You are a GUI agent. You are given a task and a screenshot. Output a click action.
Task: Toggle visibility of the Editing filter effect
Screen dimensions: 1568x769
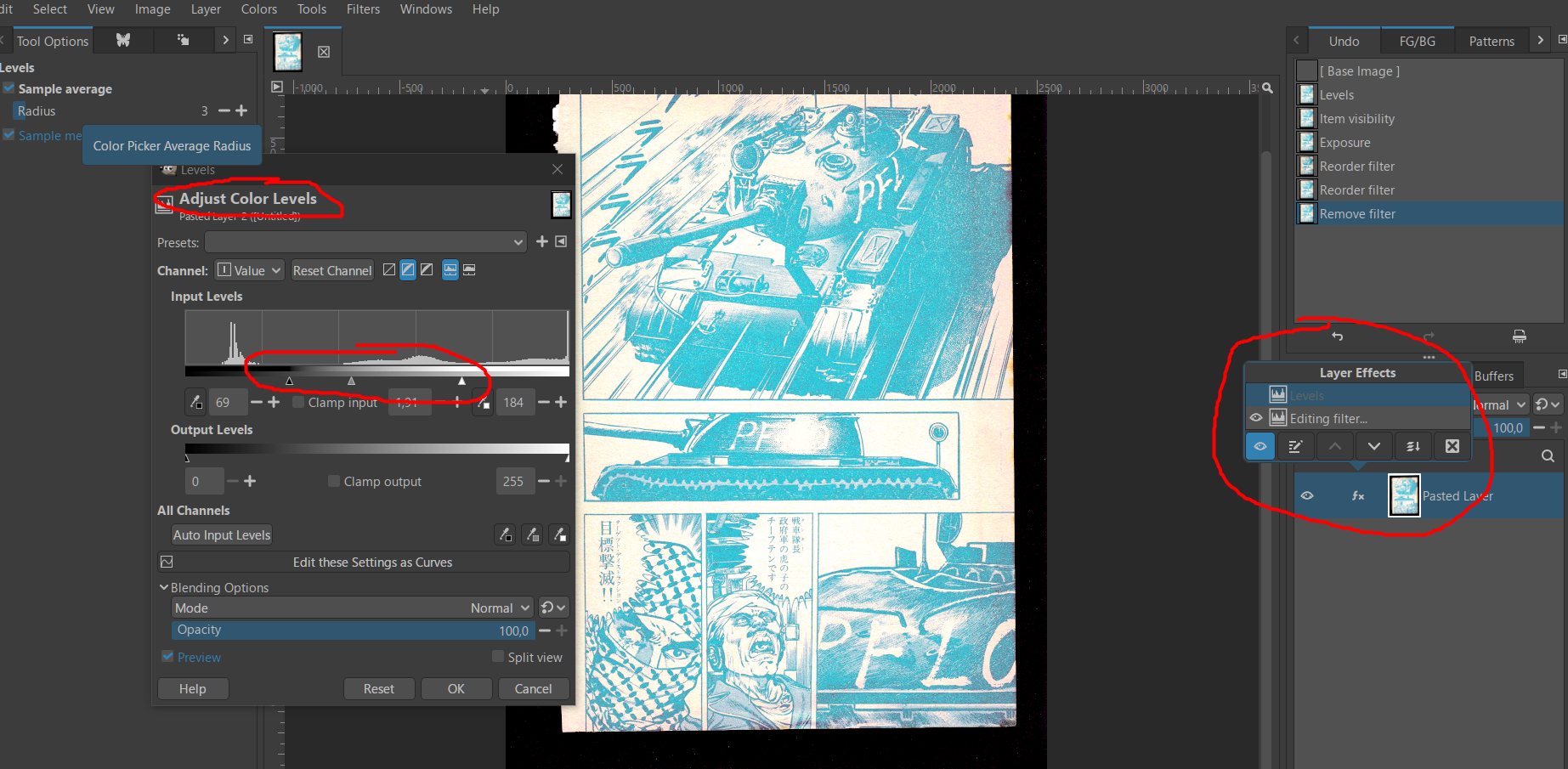pyautogui.click(x=1256, y=418)
